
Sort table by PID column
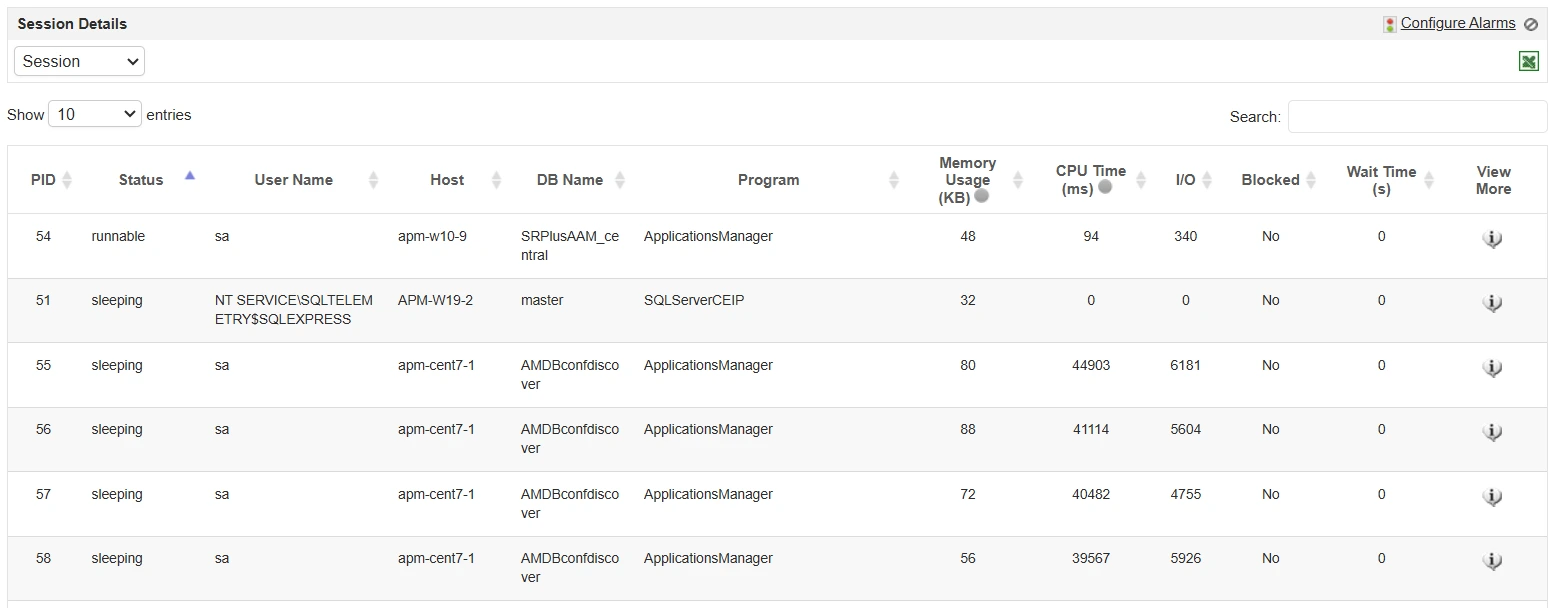[x=68, y=180]
